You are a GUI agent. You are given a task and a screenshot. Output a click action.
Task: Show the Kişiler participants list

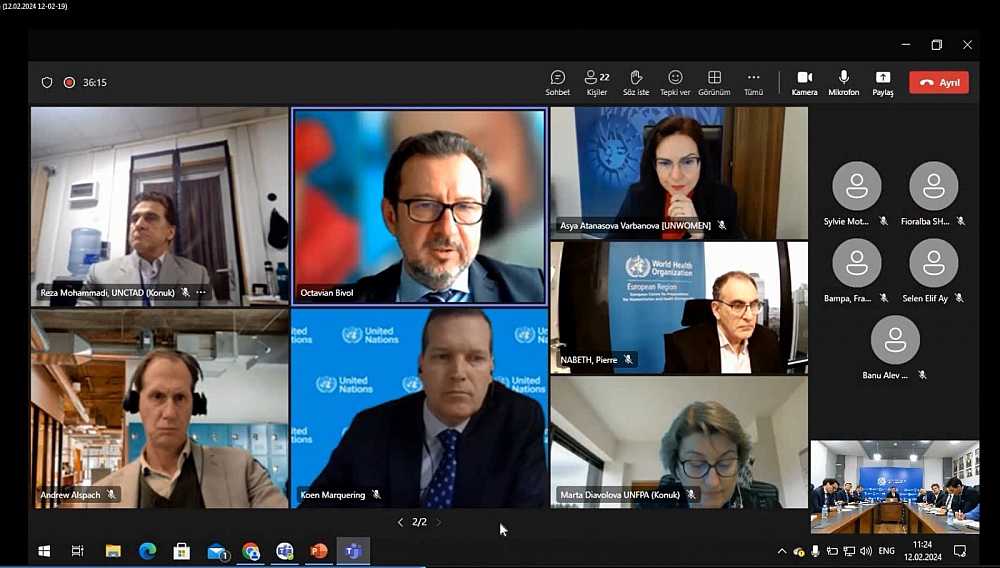597,82
